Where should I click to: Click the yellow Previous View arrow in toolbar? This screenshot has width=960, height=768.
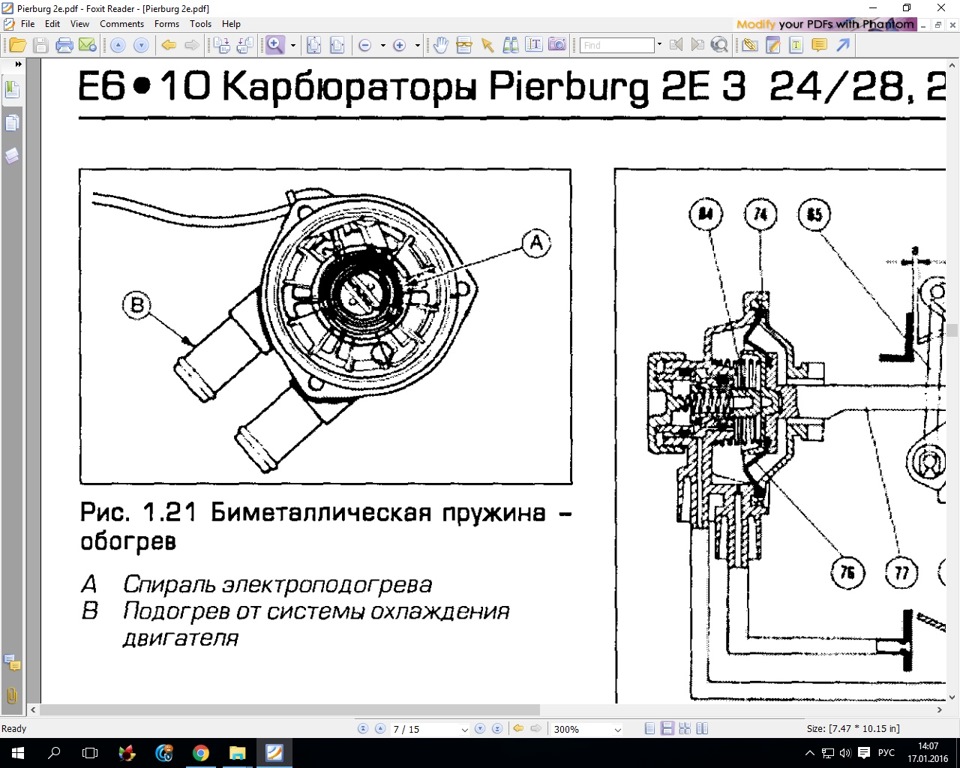tap(169, 45)
